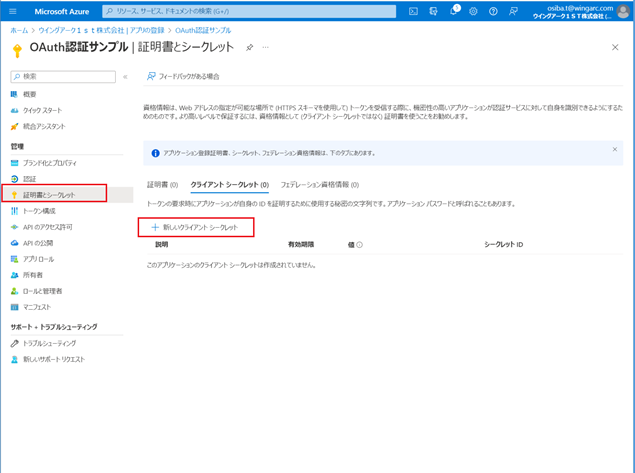This screenshot has width=635, height=473.
Task: Open the Directories and subscriptions filter icon
Action: tap(433, 11)
